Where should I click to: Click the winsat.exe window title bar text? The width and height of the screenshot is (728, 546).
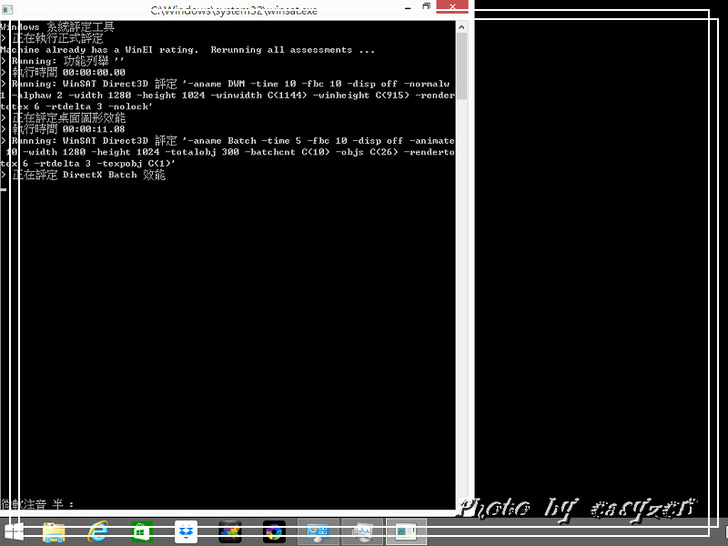coord(234,11)
